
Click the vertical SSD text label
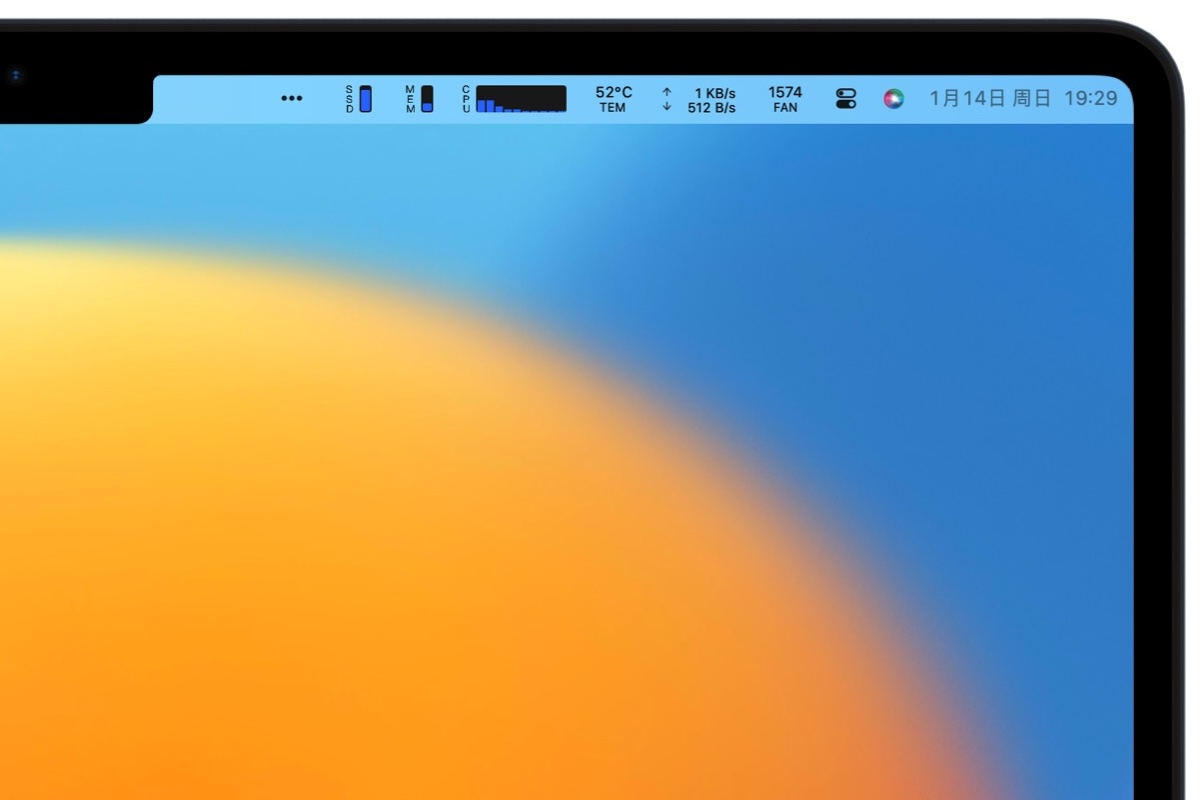coord(349,99)
